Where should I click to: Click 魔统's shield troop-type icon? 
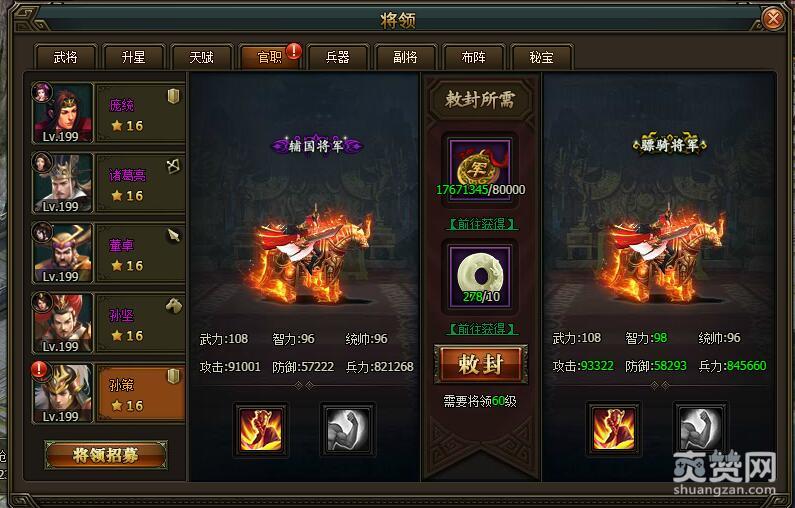(173, 95)
